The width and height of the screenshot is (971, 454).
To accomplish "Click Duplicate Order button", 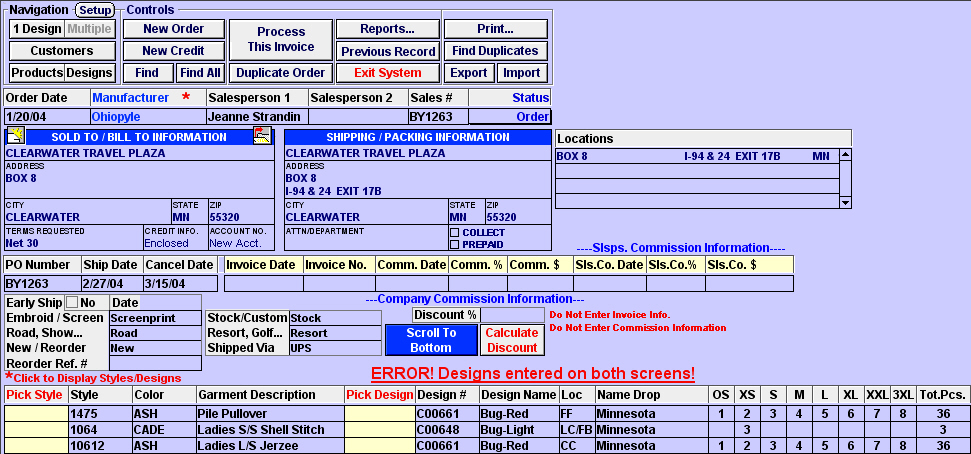I will coord(281,72).
